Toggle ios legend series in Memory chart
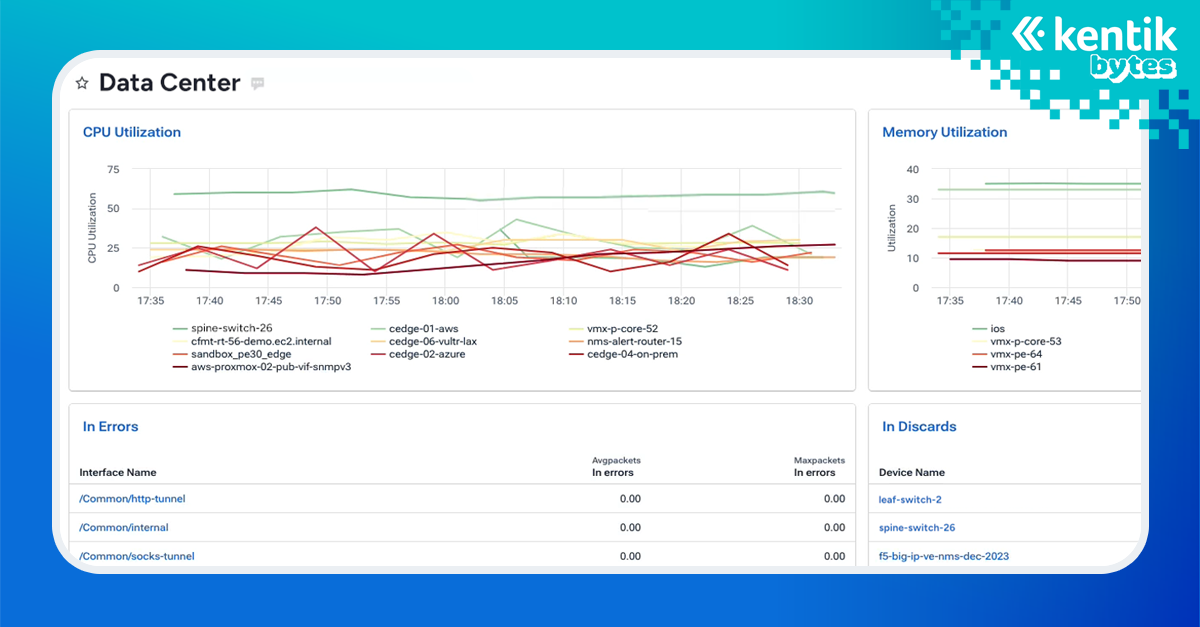This screenshot has height=627, width=1200. click(x=987, y=328)
